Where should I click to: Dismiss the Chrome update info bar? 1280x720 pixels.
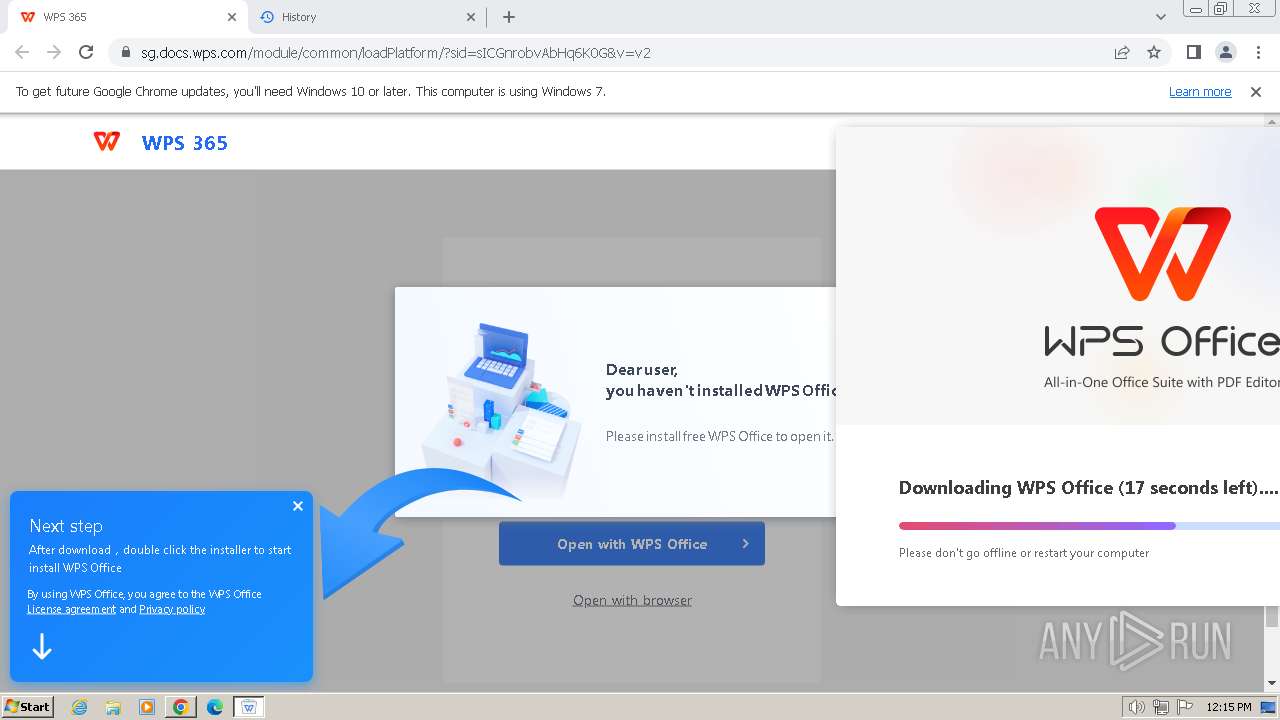(1256, 92)
